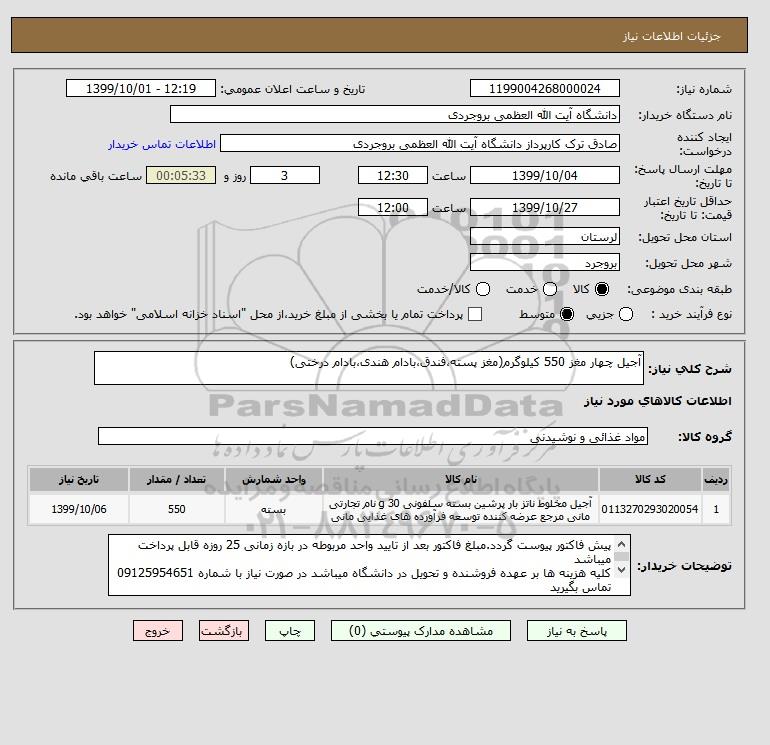
Task: Click the جزئیات اطلاعات نیاز page header
Action: 671,36
